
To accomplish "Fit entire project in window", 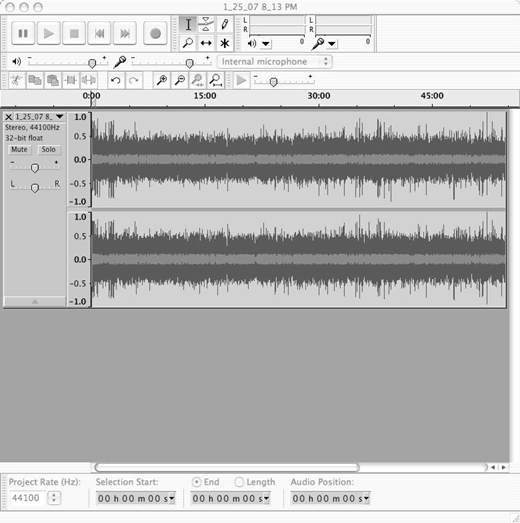I will pos(216,80).
